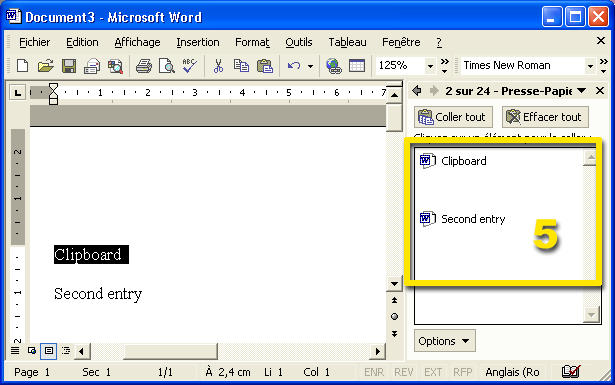Toggle EXT extend selection mode
Viewport: 615px width, 385px height.
433,372
